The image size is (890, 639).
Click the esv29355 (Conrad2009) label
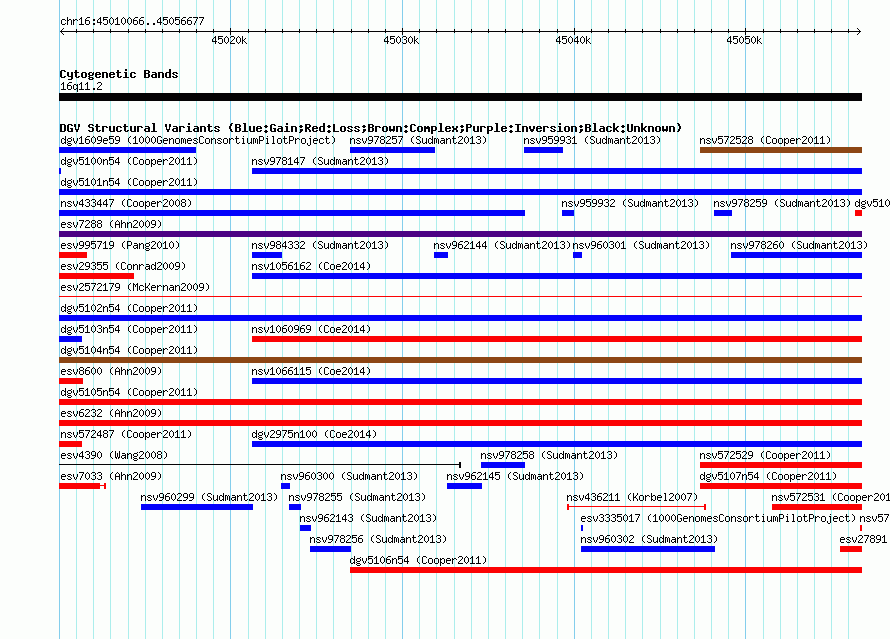pos(123,266)
